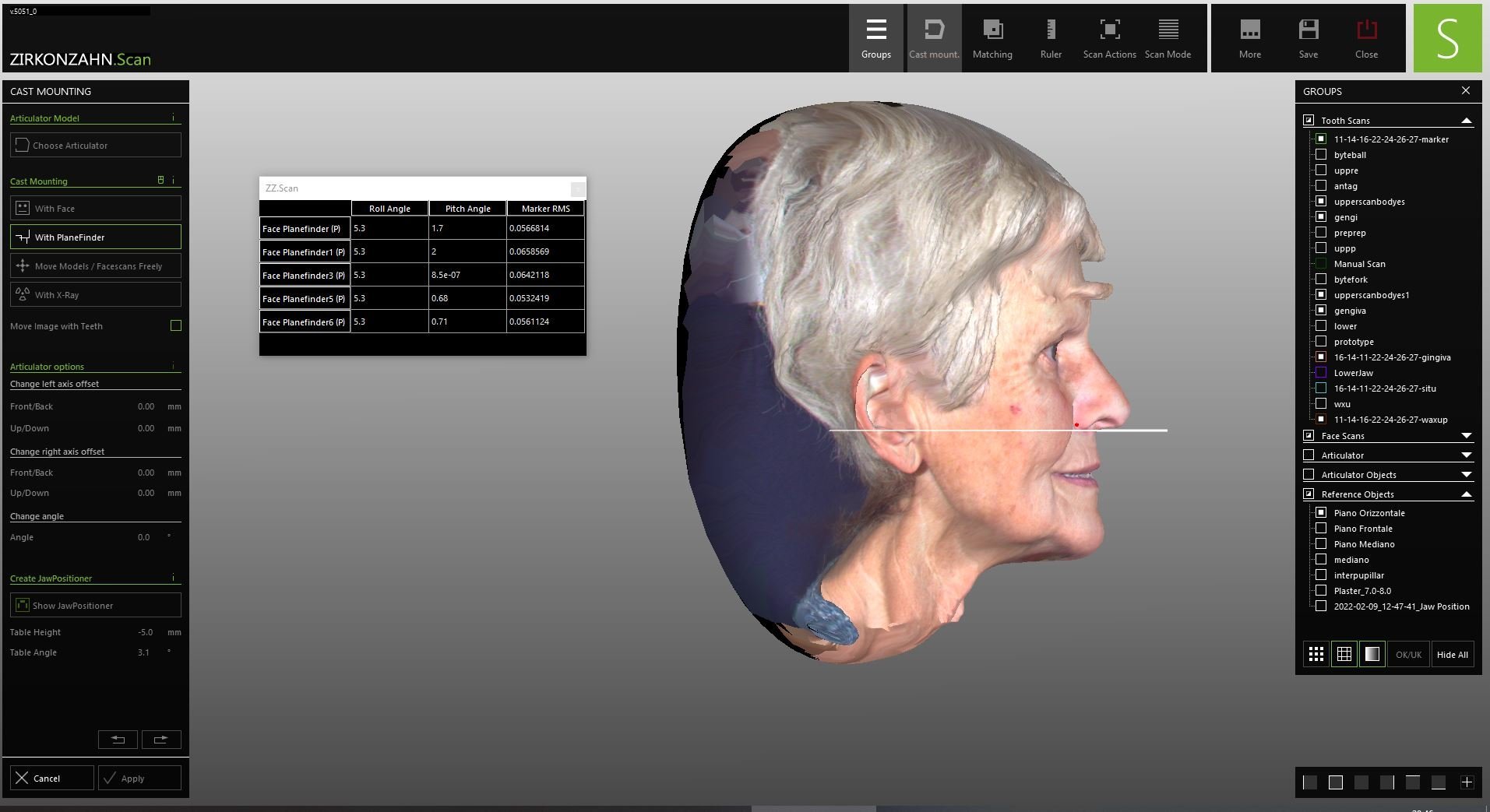Screen dimensions: 1490x812
Task: Select With Face cast mounting option
Action: coord(96,209)
